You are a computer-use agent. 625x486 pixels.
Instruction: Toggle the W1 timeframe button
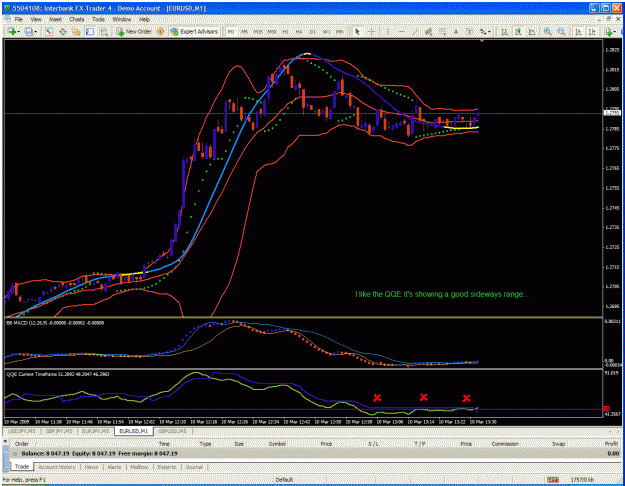coord(326,31)
